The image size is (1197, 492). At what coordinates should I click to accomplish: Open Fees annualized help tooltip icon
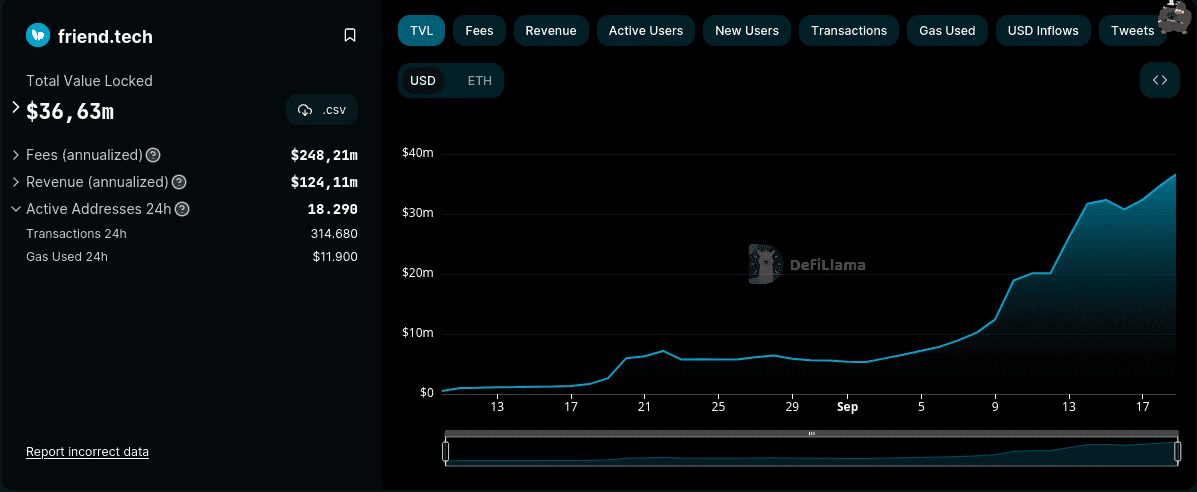pyautogui.click(x=153, y=155)
